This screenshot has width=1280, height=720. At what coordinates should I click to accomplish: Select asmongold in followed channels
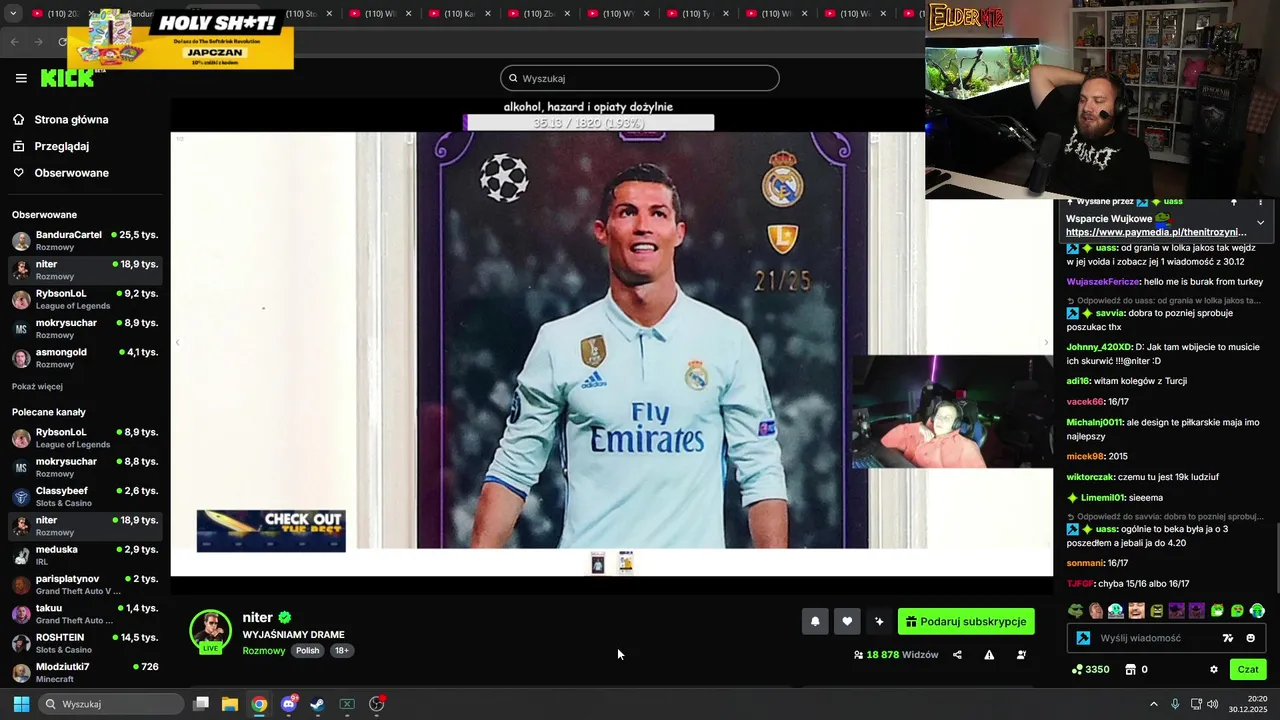(x=85, y=358)
